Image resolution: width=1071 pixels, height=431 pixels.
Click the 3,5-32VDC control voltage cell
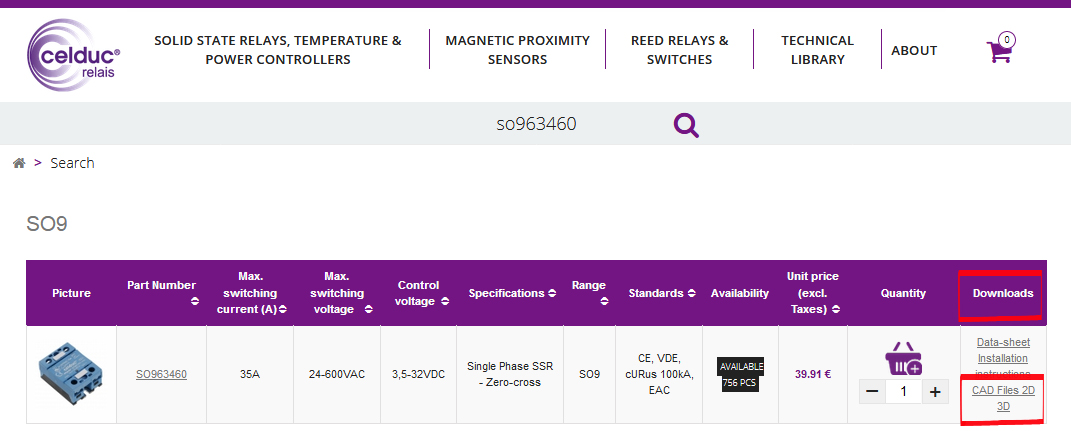(x=419, y=374)
